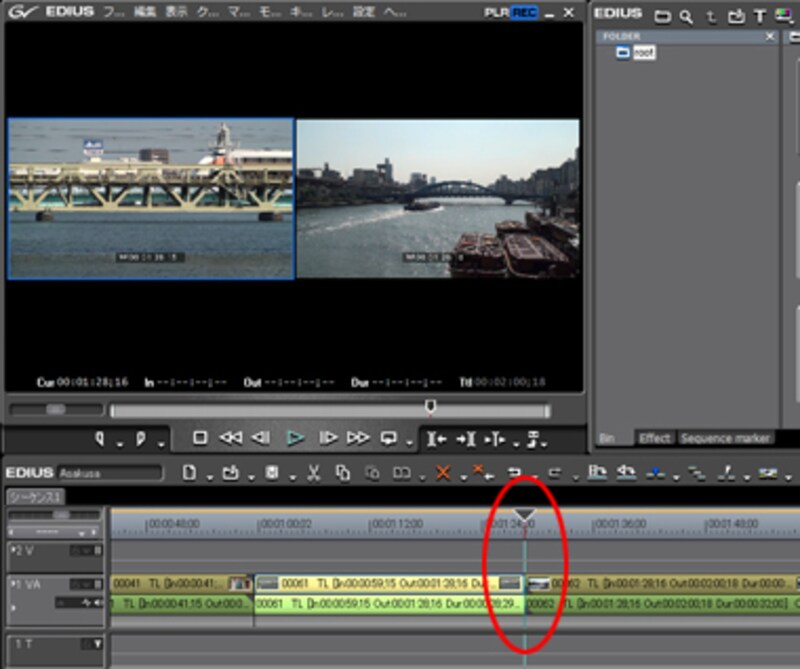This screenshot has height=669, width=800.
Task: Click the scissors Cut icon in the timeline toolbar
Action: [x=313, y=473]
